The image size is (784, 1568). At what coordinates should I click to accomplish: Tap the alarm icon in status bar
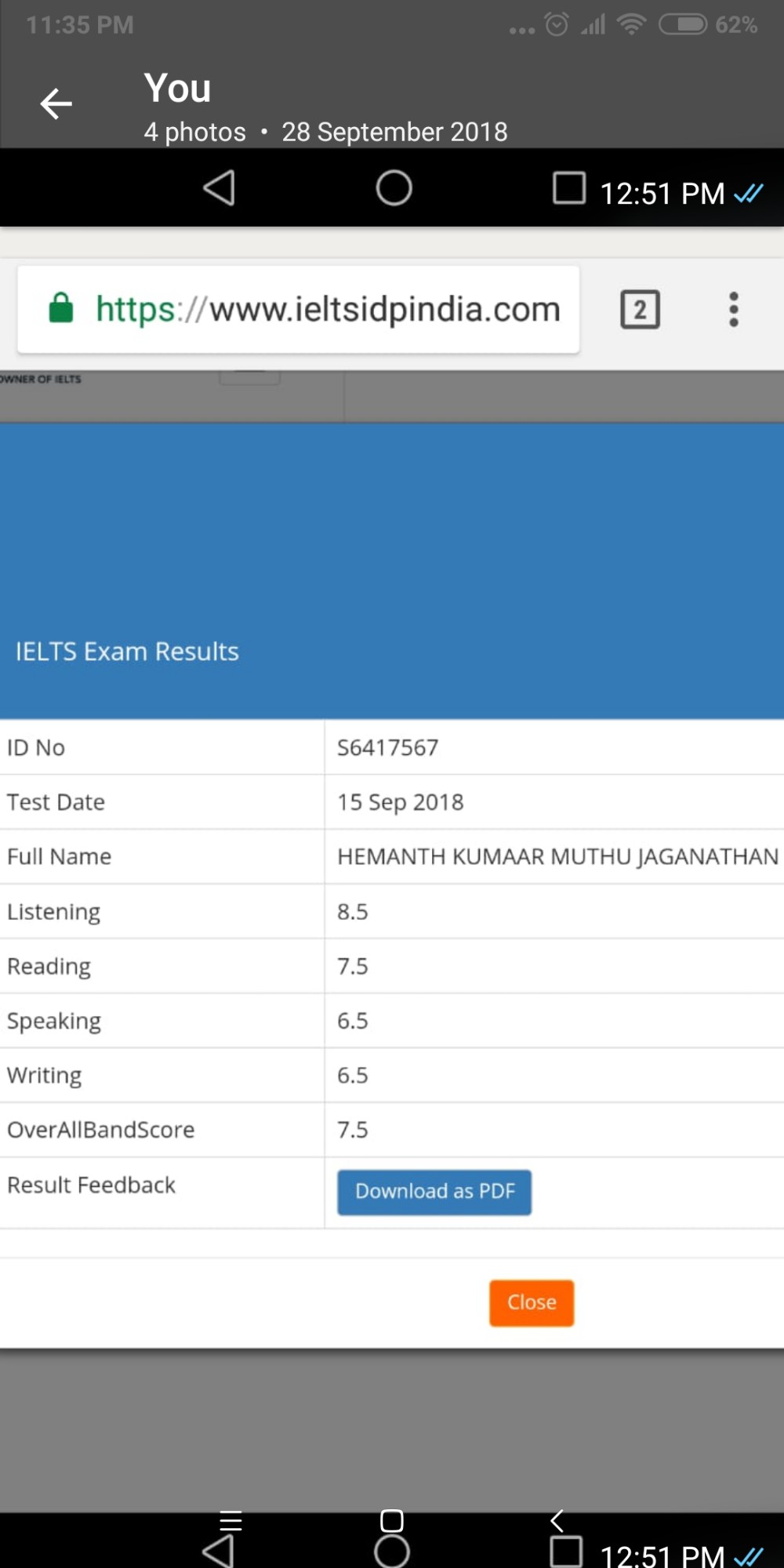tap(557, 25)
